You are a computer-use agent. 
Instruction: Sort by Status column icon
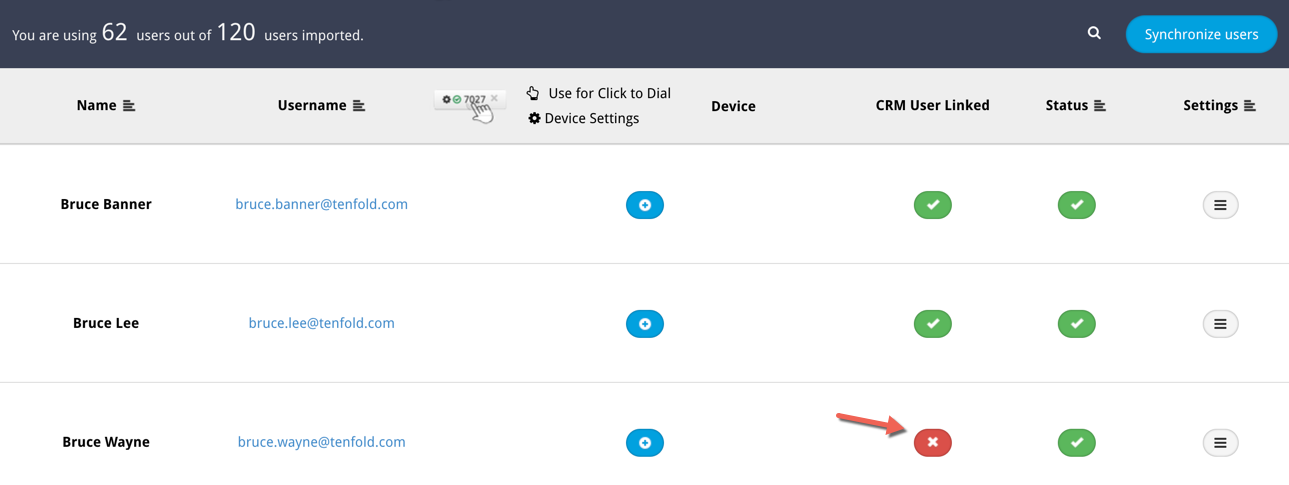point(1100,105)
